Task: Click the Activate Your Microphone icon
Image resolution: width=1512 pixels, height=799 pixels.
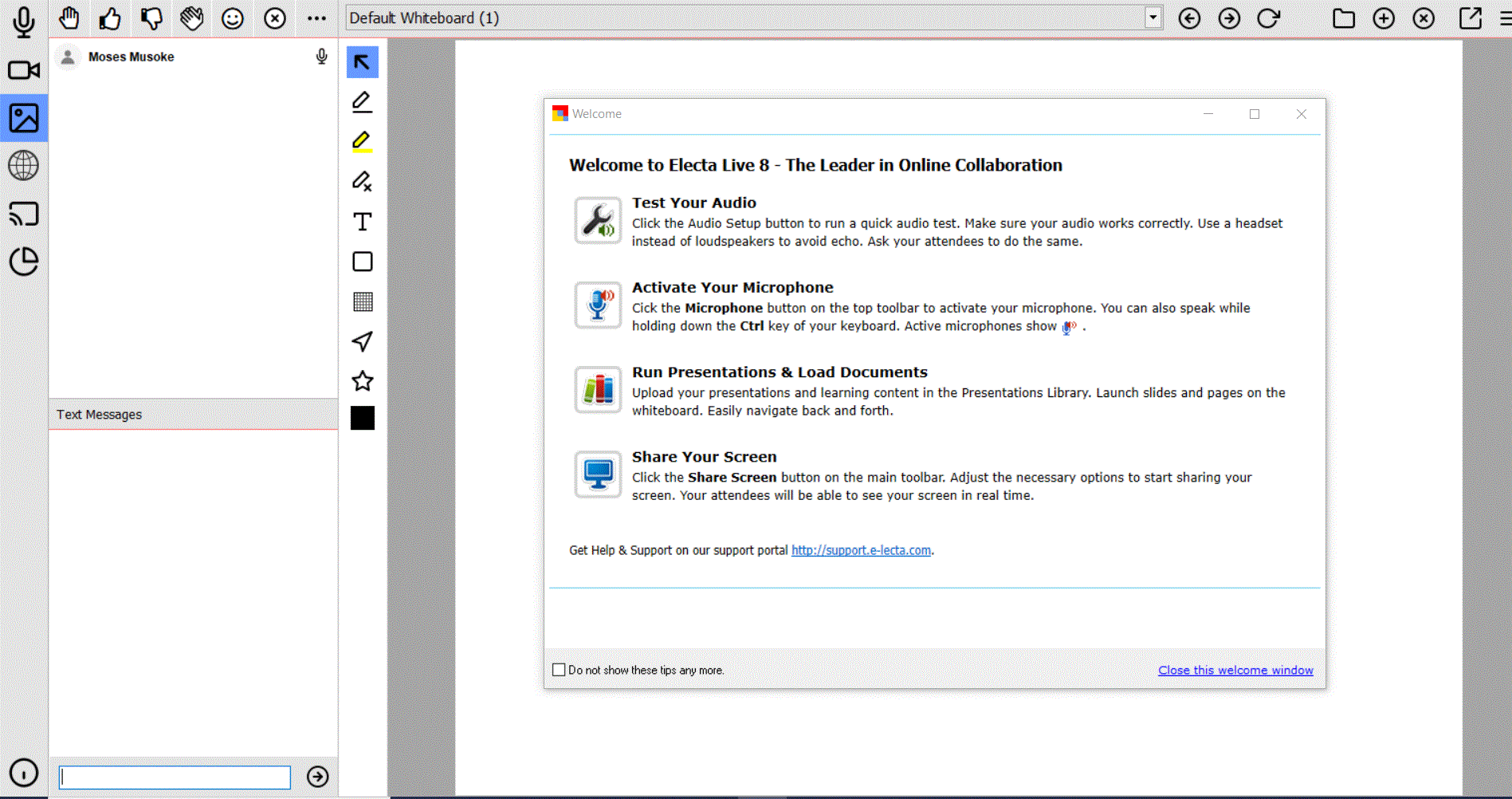Action: coord(598,305)
